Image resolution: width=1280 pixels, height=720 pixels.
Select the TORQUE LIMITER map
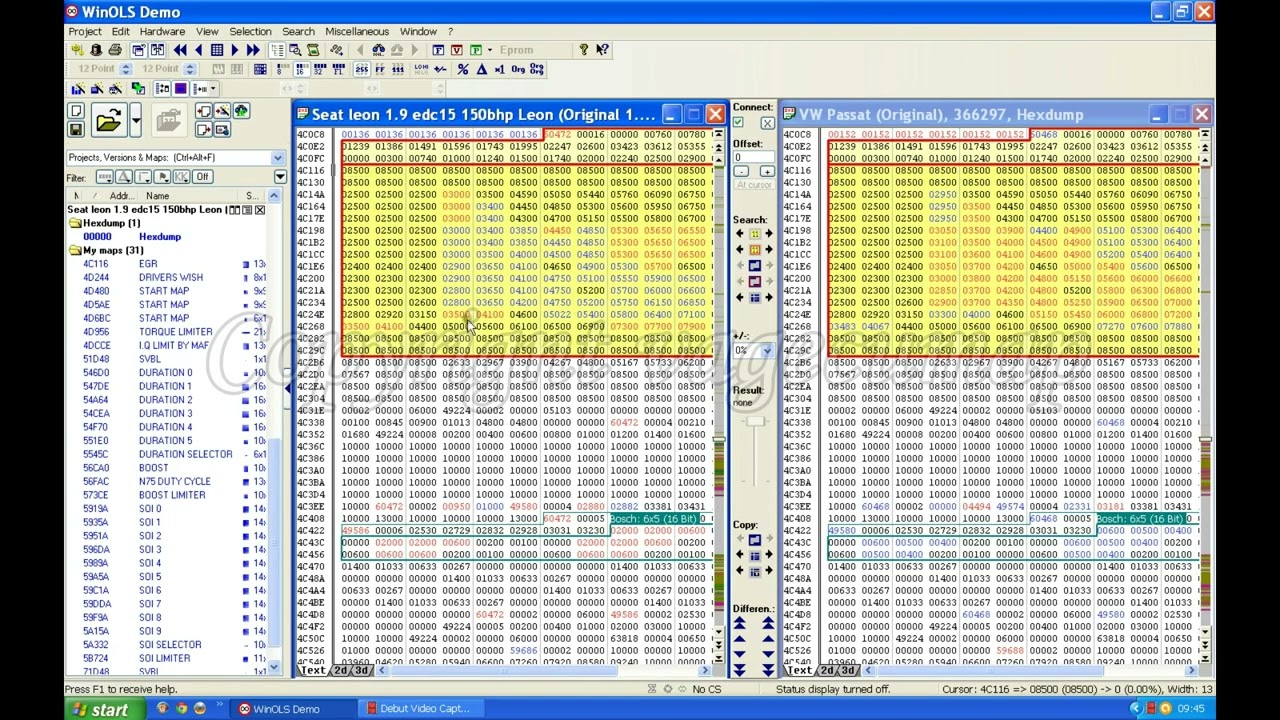pyautogui.click(x=175, y=332)
